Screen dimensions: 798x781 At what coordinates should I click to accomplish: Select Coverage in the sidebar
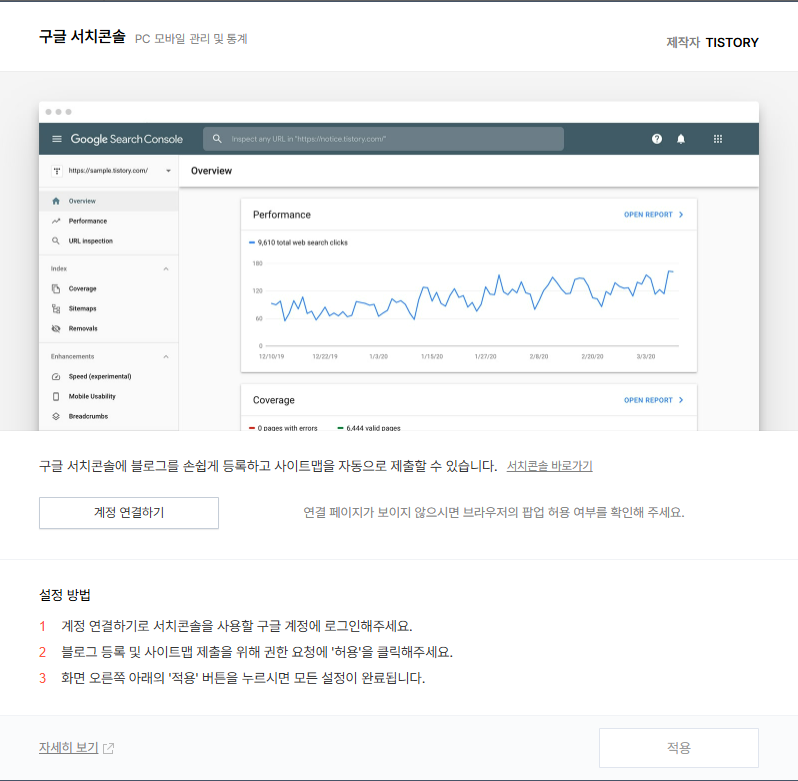82,288
